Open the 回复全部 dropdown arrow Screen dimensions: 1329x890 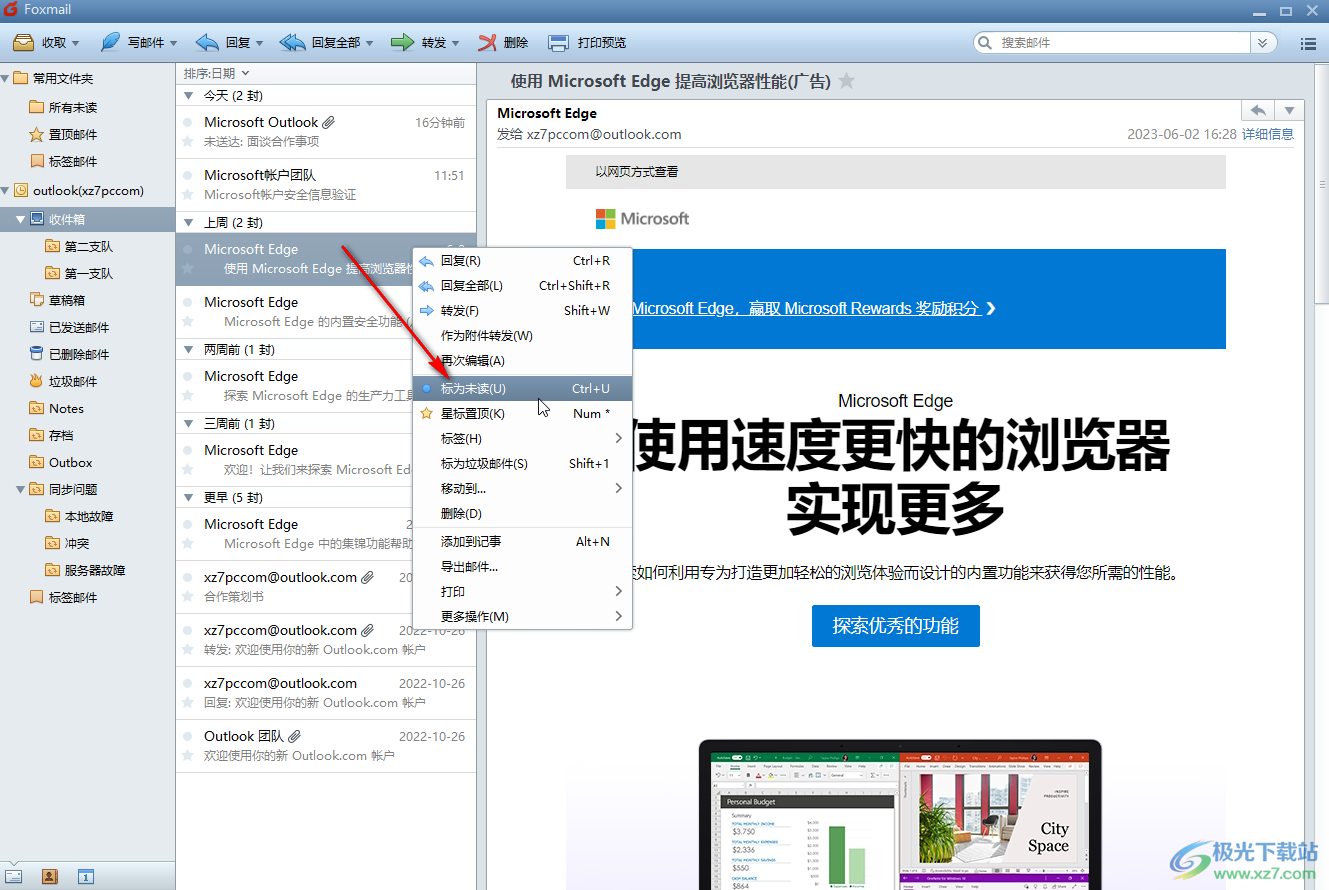pyautogui.click(x=369, y=43)
